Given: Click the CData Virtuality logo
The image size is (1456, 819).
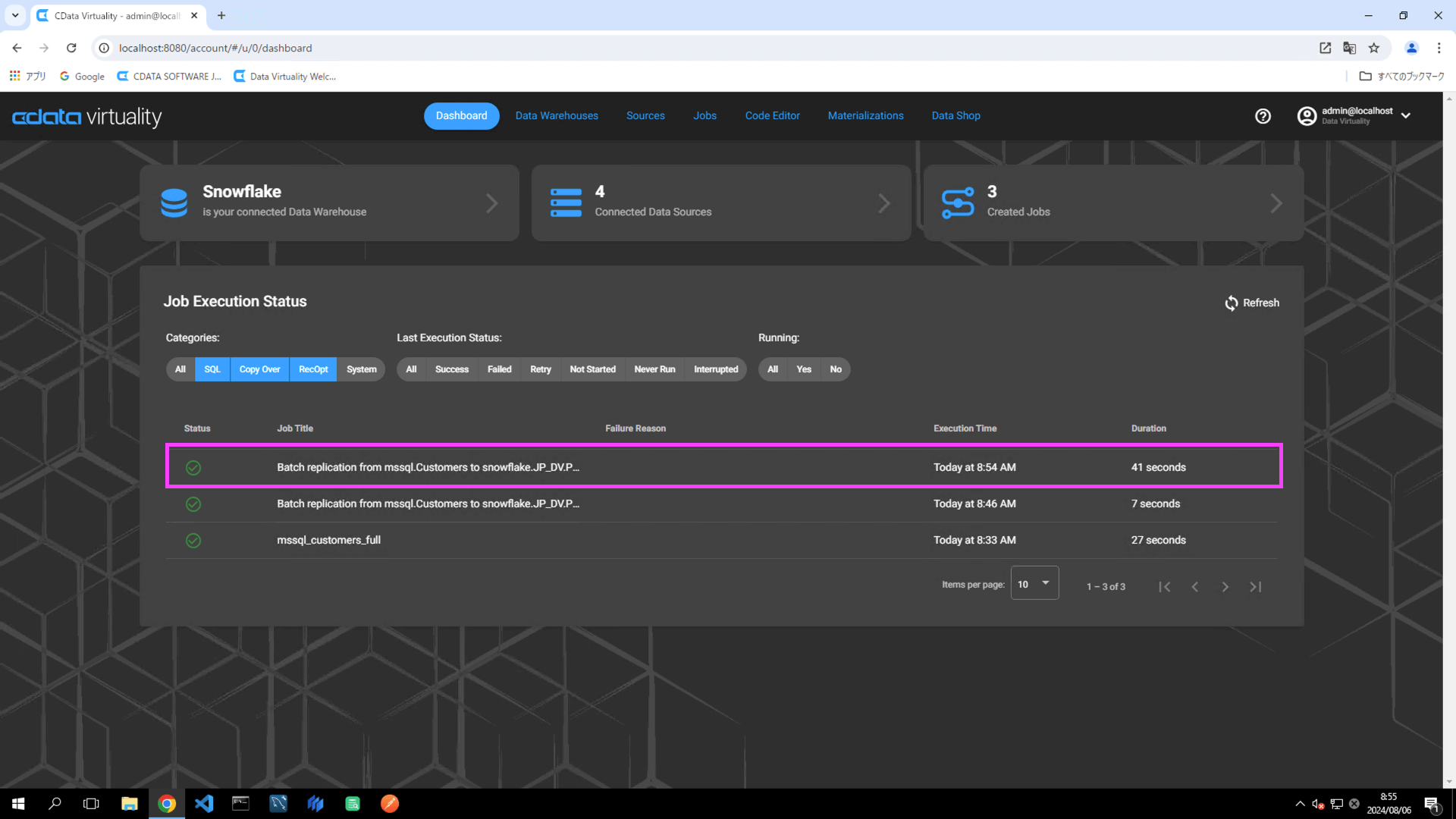Looking at the screenshot, I should 87,117.
